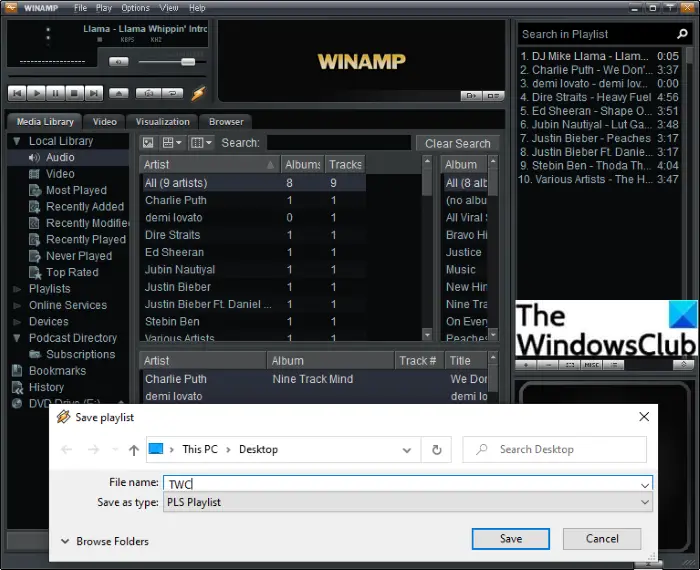Toggle album art view icon
The height and width of the screenshot is (570, 700).
[x=148, y=143]
